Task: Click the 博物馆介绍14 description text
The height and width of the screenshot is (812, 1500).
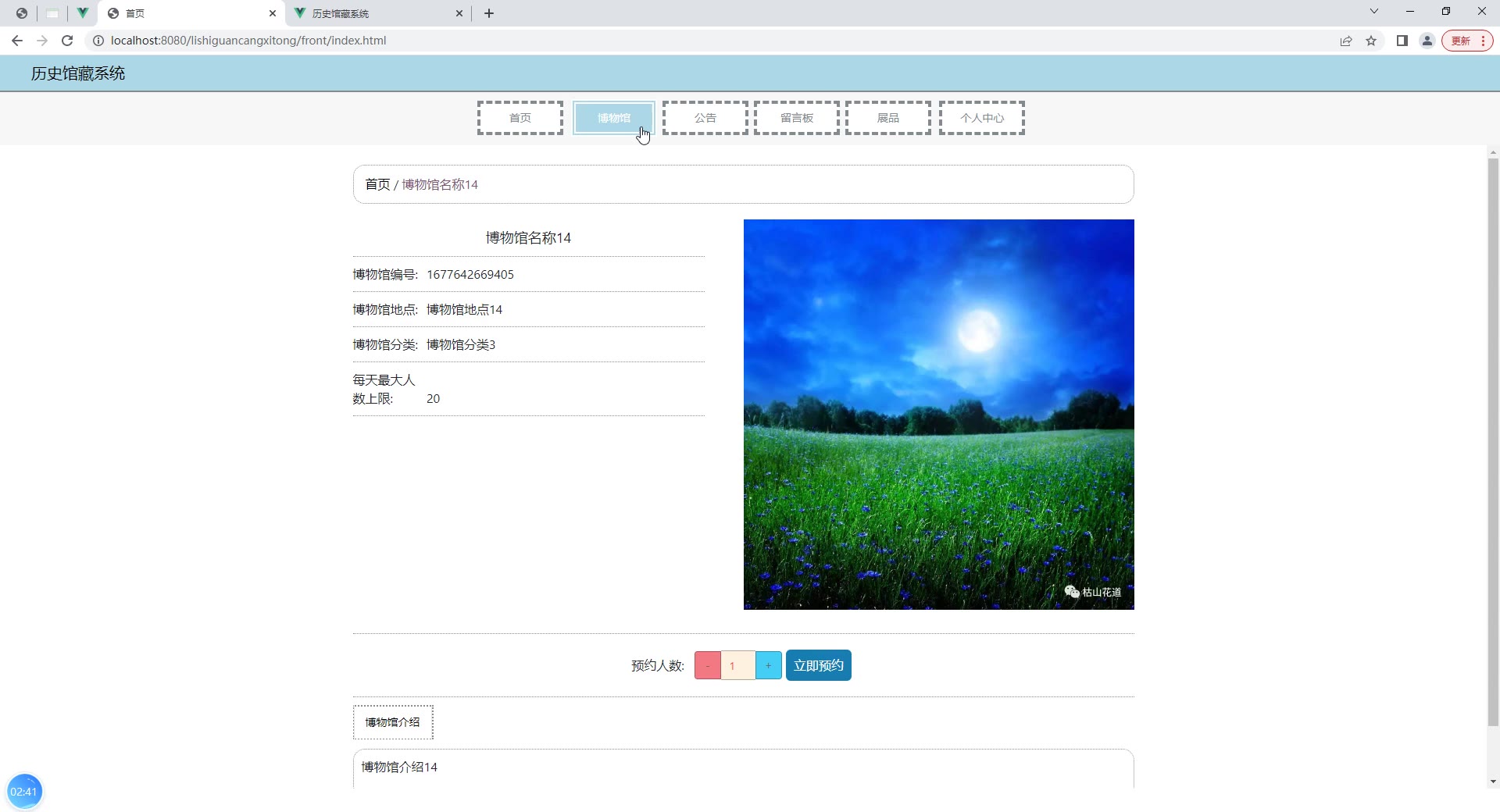Action: point(399,767)
